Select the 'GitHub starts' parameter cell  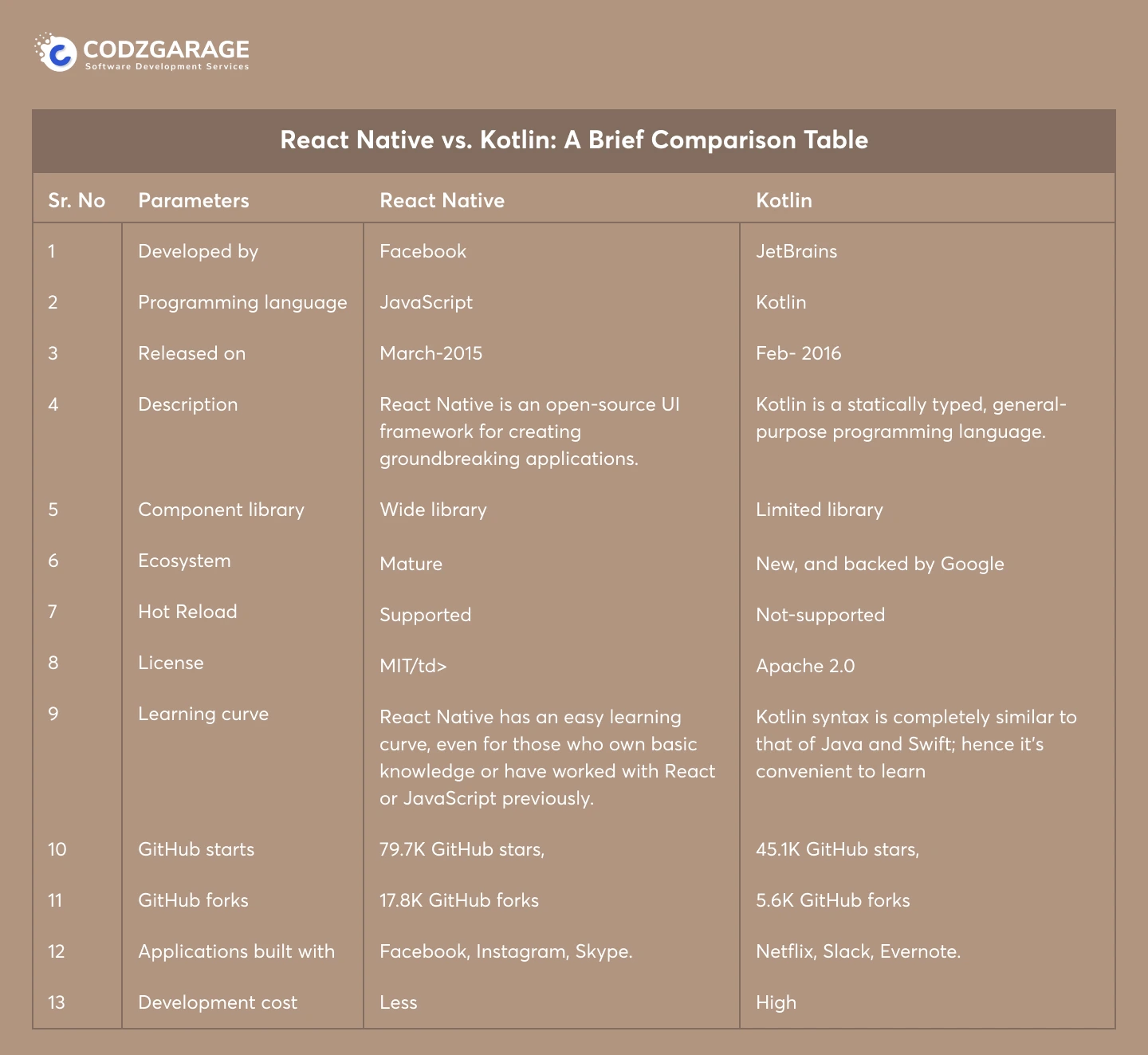point(196,849)
